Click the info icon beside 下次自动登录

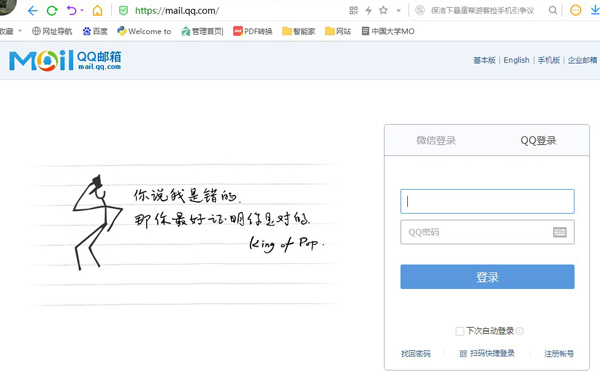(520, 331)
